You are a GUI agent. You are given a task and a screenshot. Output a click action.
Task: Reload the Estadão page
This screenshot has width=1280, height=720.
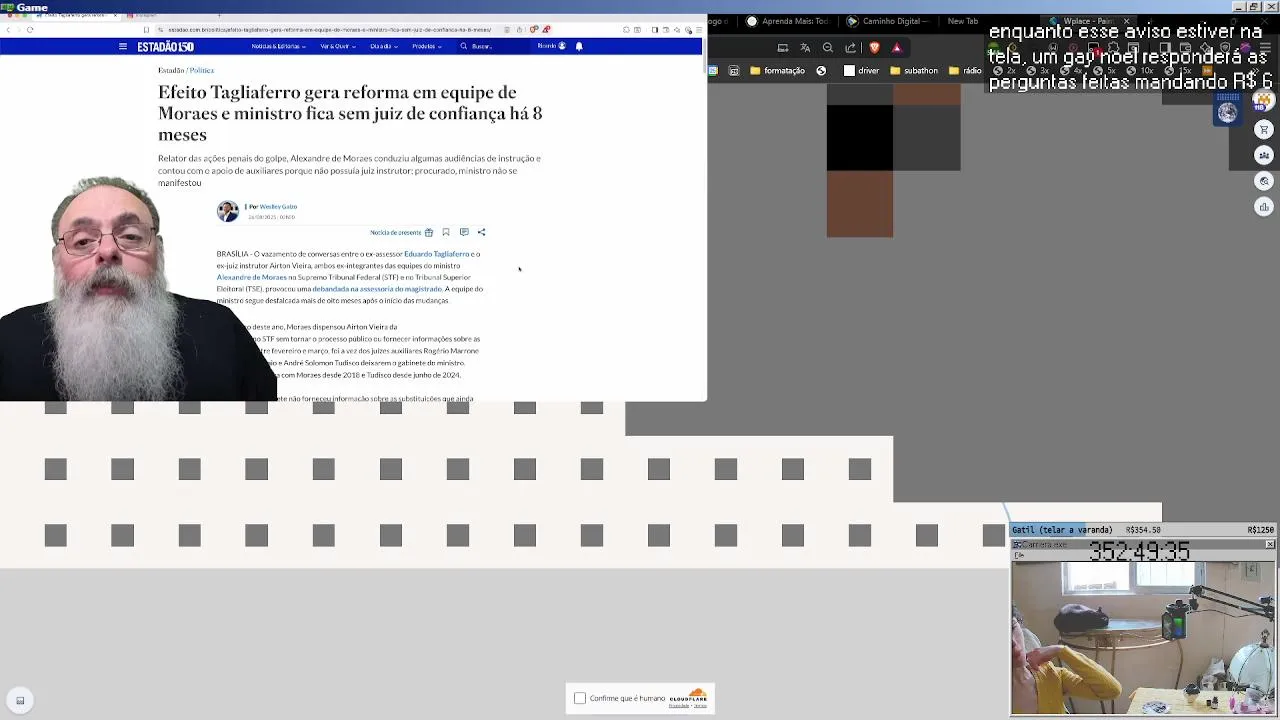point(30,29)
